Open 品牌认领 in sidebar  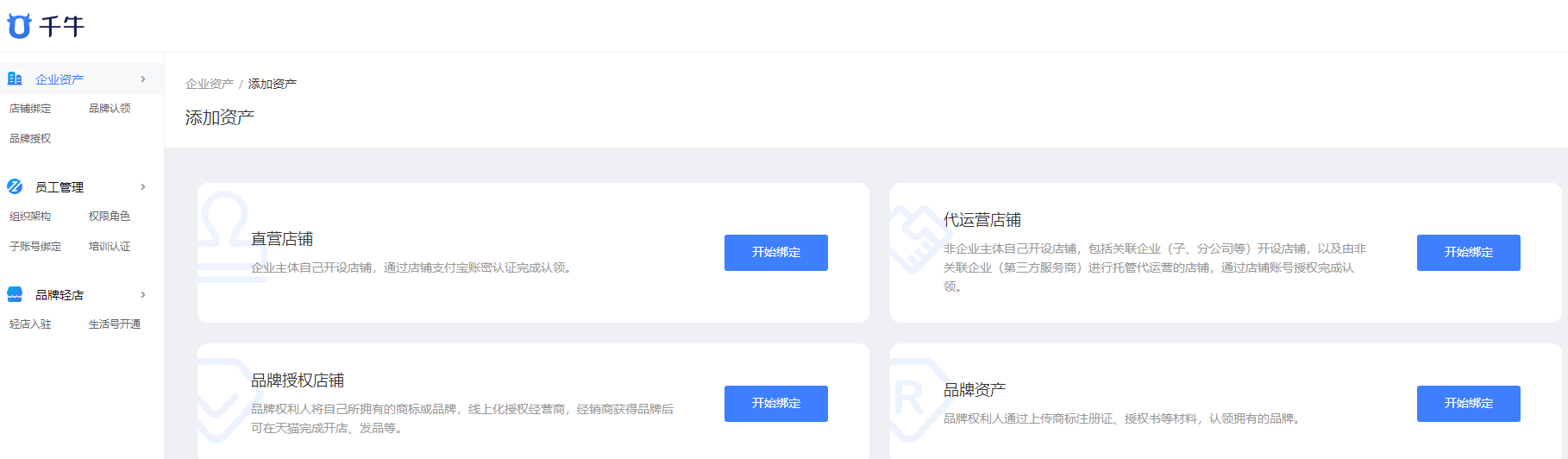tap(110, 109)
